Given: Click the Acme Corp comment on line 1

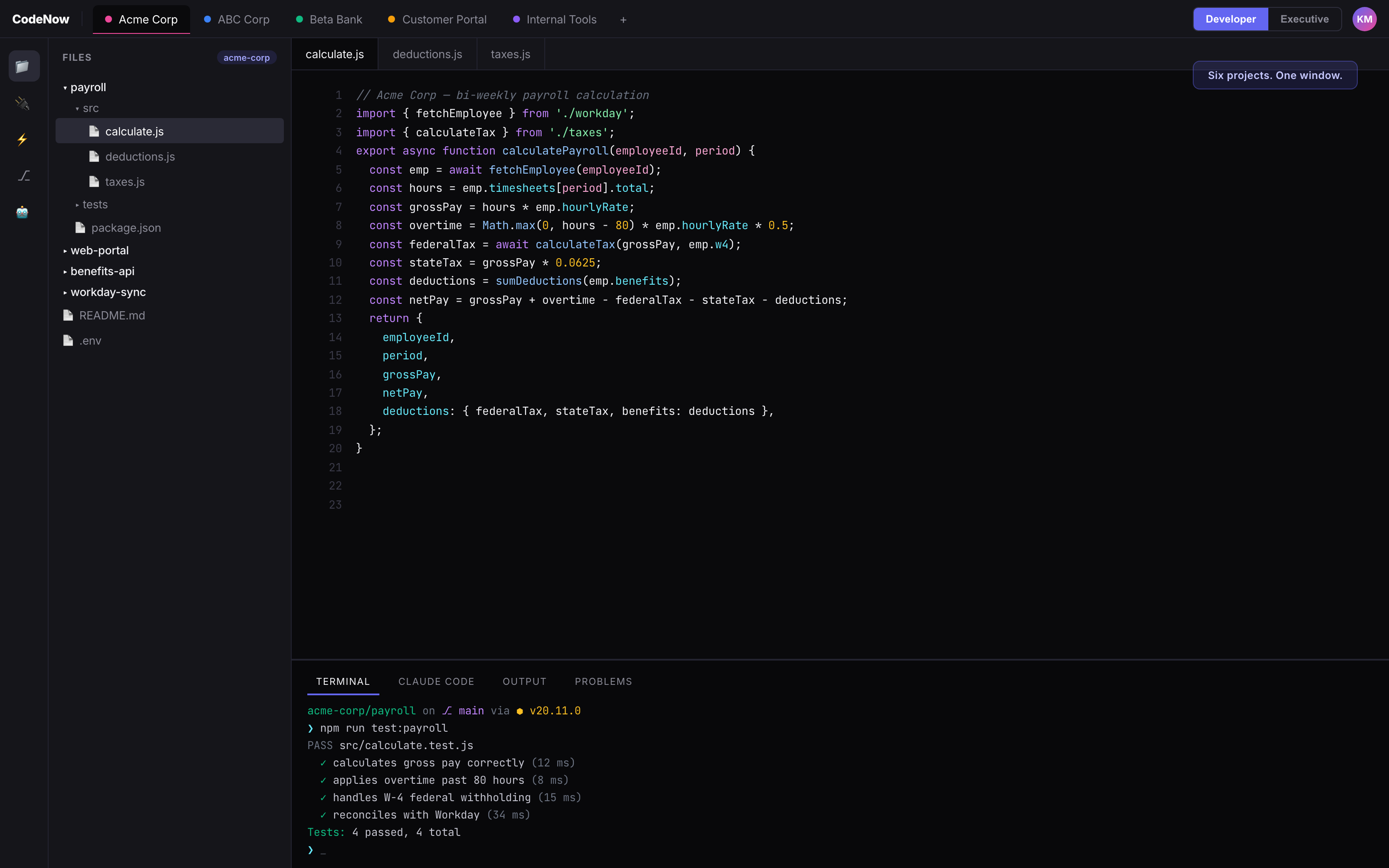Looking at the screenshot, I should click(x=502, y=95).
